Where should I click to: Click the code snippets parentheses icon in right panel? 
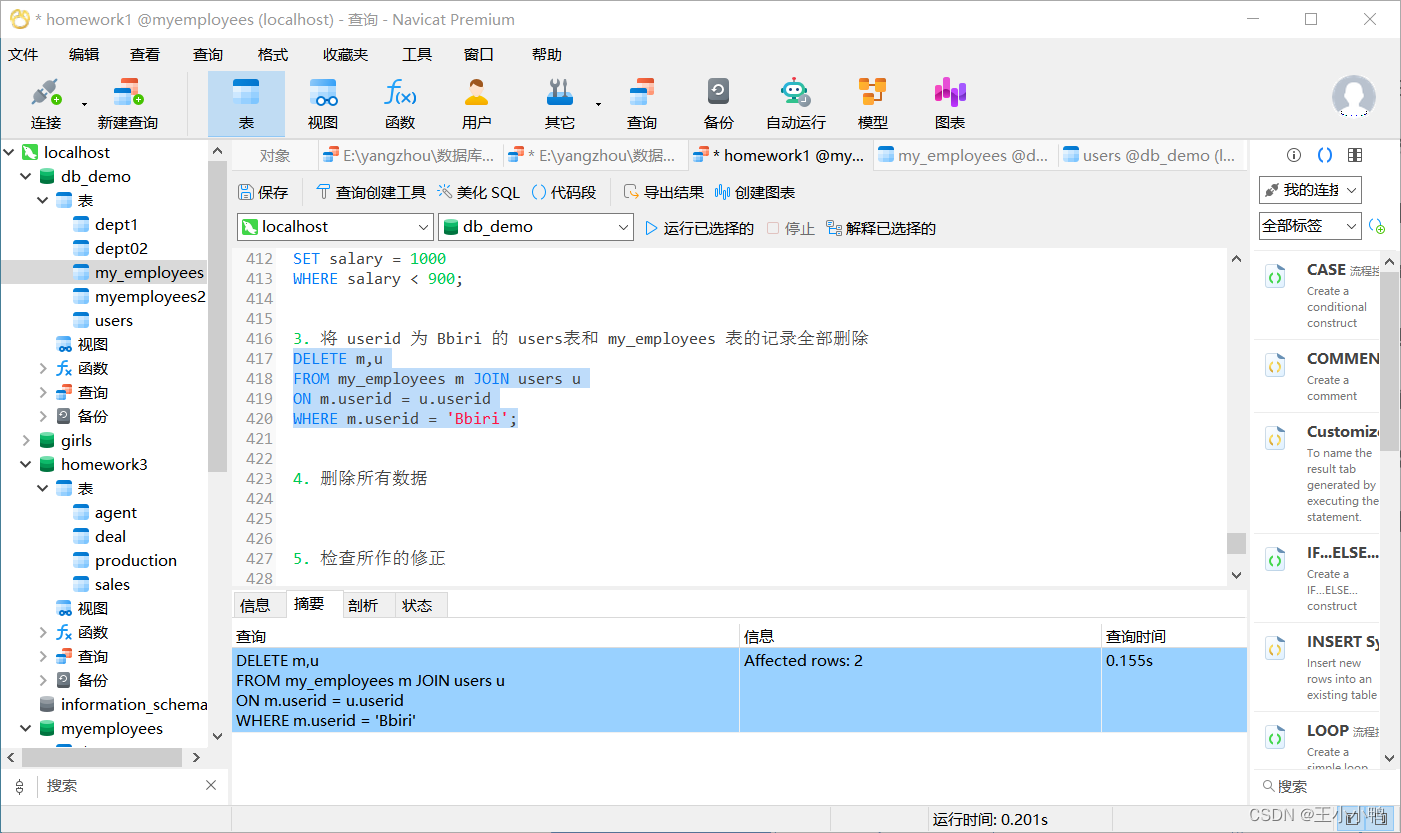tap(1325, 155)
